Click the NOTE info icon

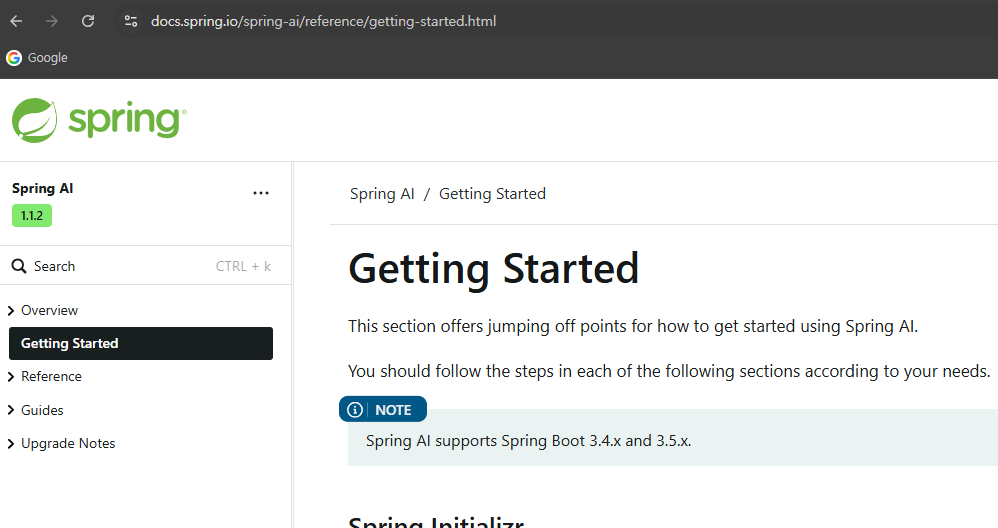point(355,410)
